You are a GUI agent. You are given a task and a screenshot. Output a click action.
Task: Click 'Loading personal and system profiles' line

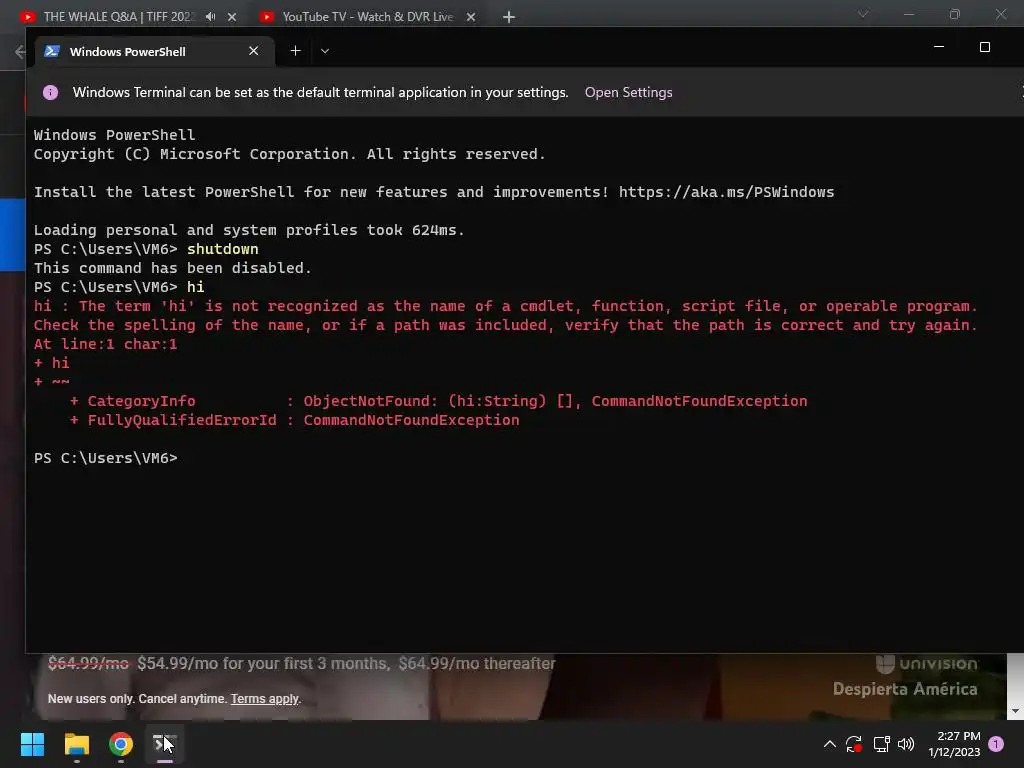249,230
